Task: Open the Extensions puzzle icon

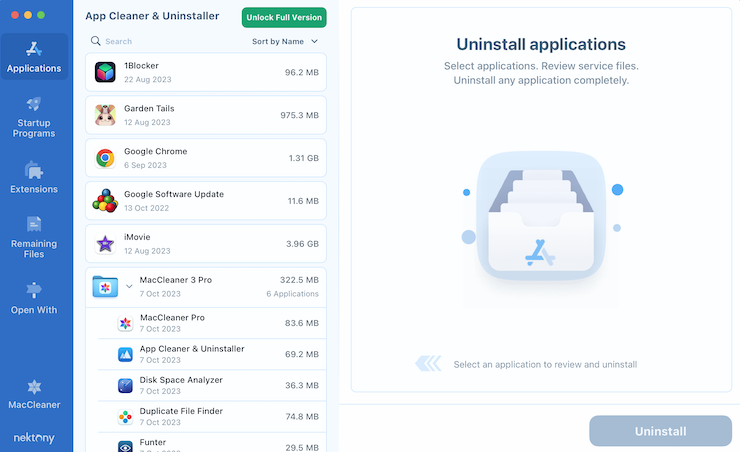Action: 34,170
